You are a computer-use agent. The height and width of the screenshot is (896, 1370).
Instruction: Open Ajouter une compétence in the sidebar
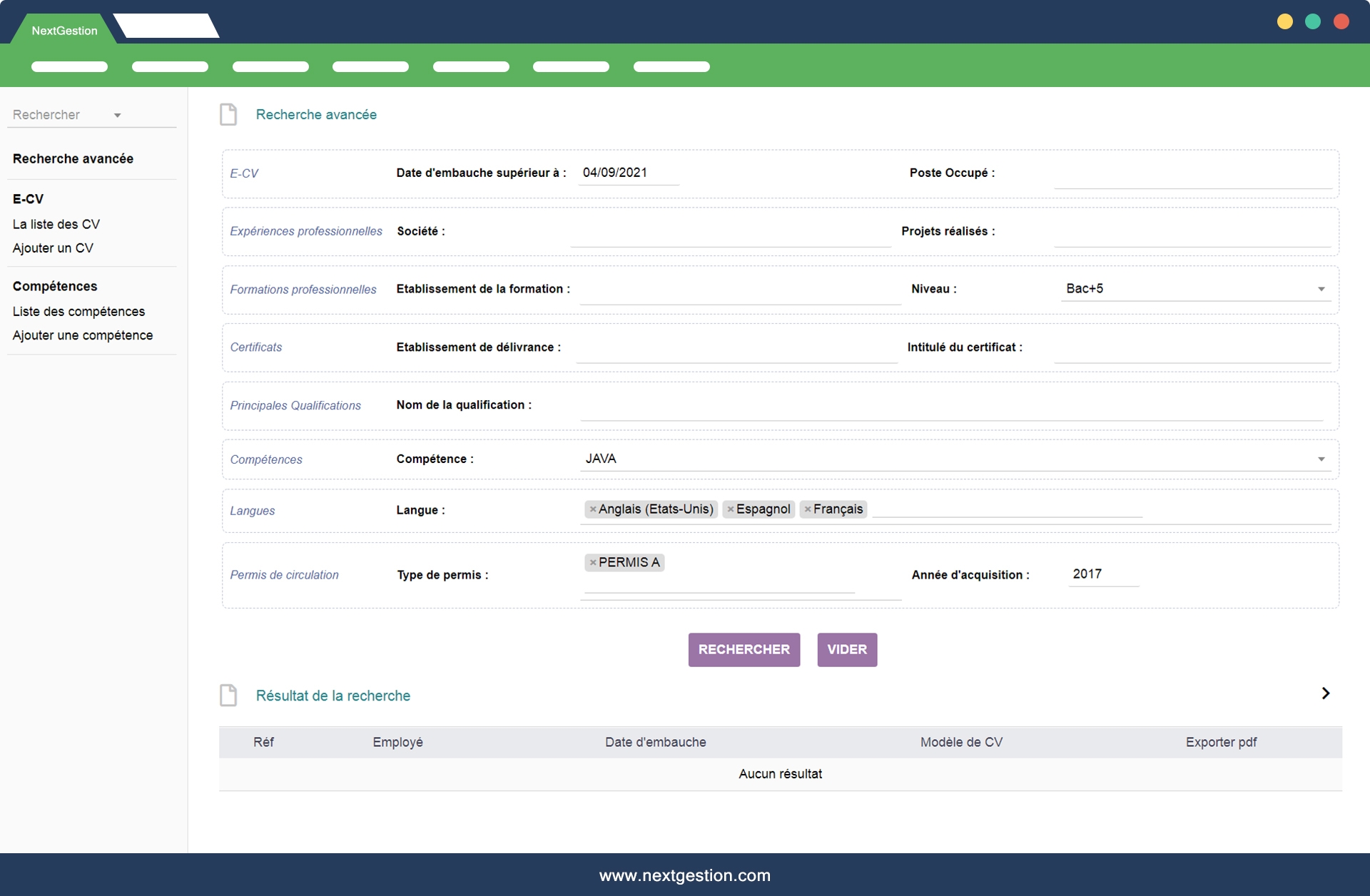(x=83, y=335)
